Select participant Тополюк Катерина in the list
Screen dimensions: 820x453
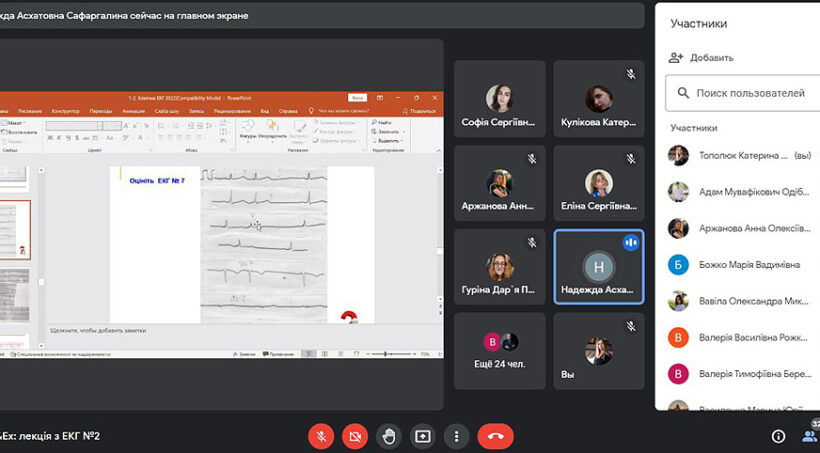tap(741, 155)
